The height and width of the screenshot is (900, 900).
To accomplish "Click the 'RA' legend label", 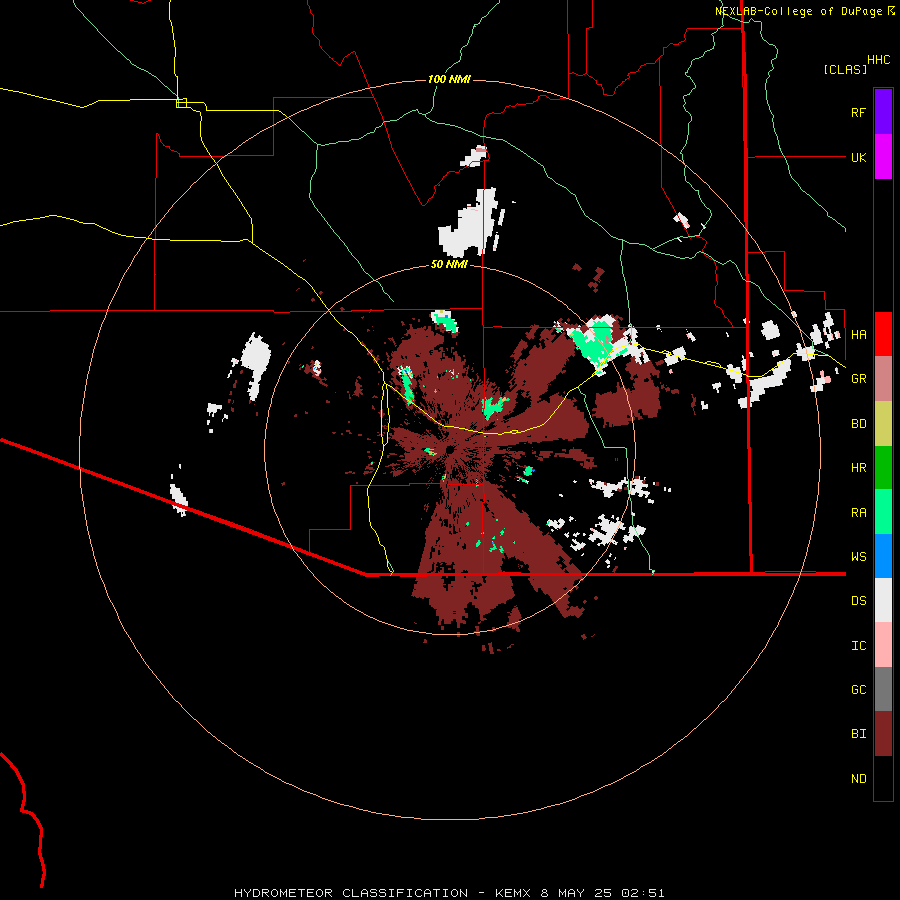I will point(858,513).
